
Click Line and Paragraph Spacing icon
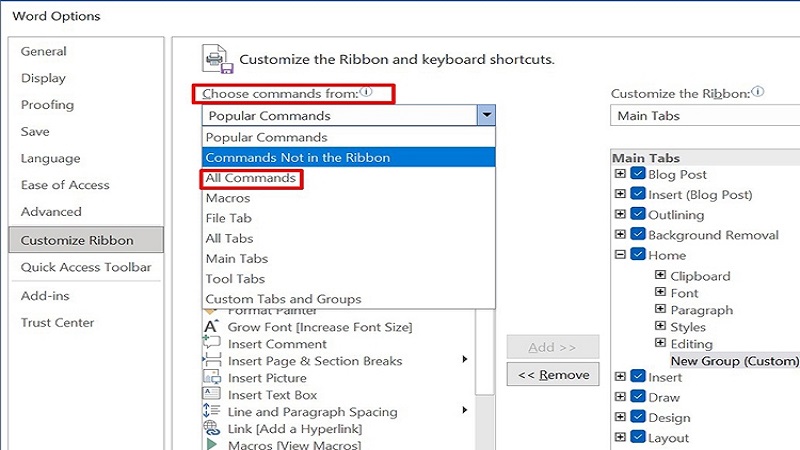[211, 412]
